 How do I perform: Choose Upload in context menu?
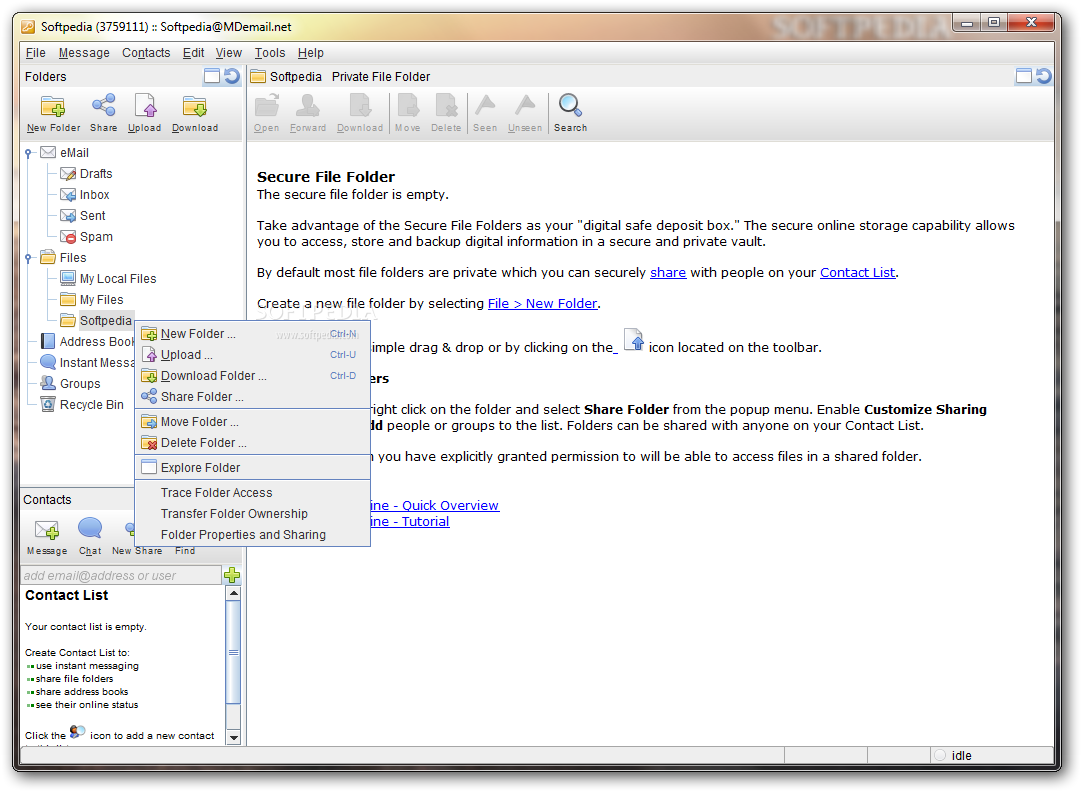(253, 355)
